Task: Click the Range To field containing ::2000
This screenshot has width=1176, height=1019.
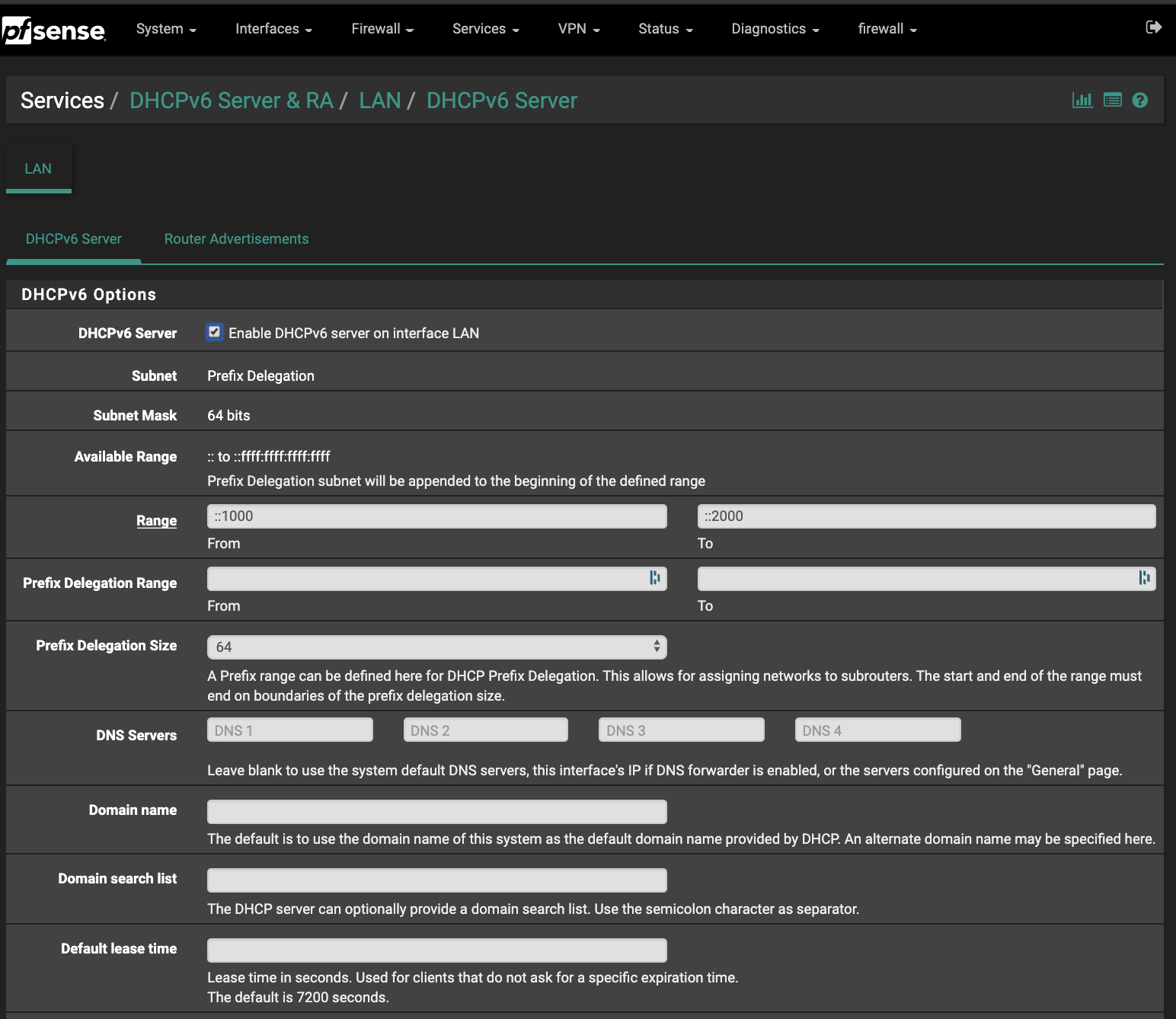Action: coord(925,516)
